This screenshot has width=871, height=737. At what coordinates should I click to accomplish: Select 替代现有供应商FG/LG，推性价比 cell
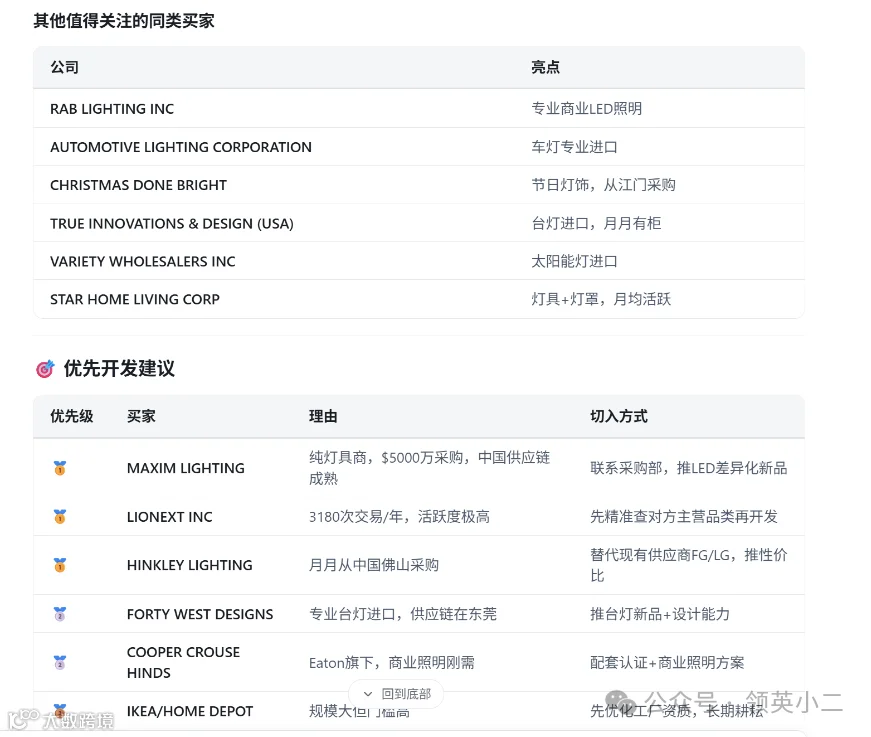(689, 565)
